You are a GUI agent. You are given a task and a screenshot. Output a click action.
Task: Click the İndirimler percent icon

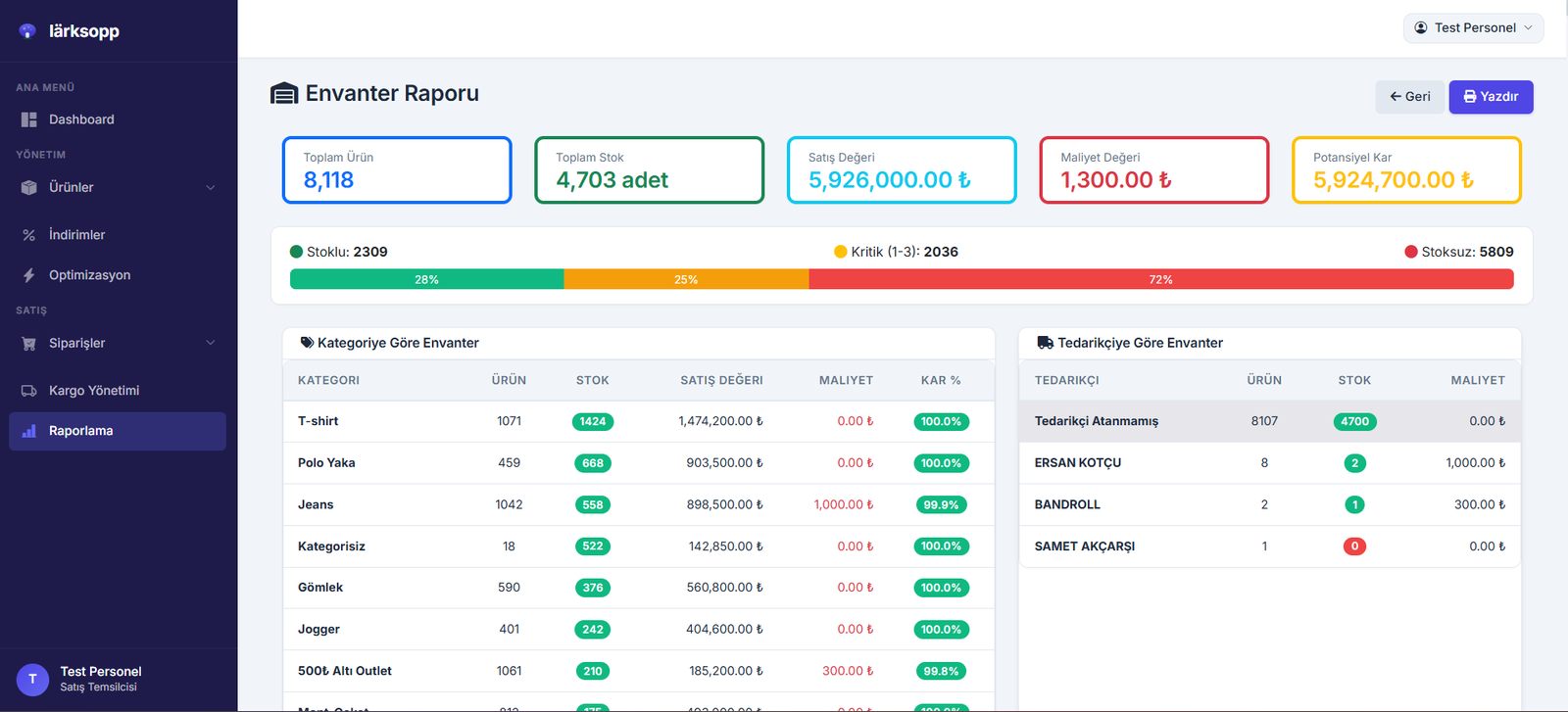pos(28,235)
